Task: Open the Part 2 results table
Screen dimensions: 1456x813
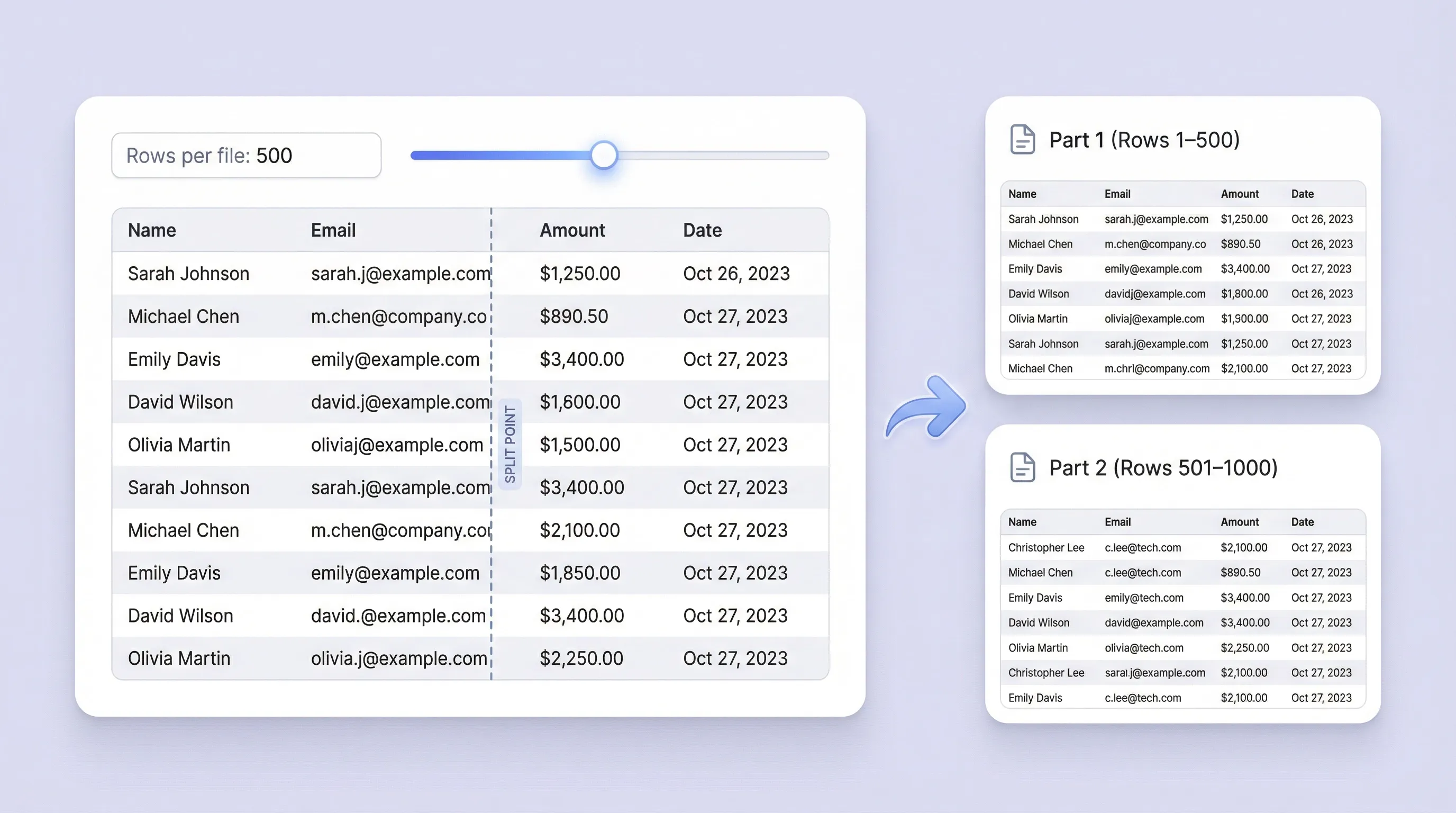Action: coord(1181,609)
